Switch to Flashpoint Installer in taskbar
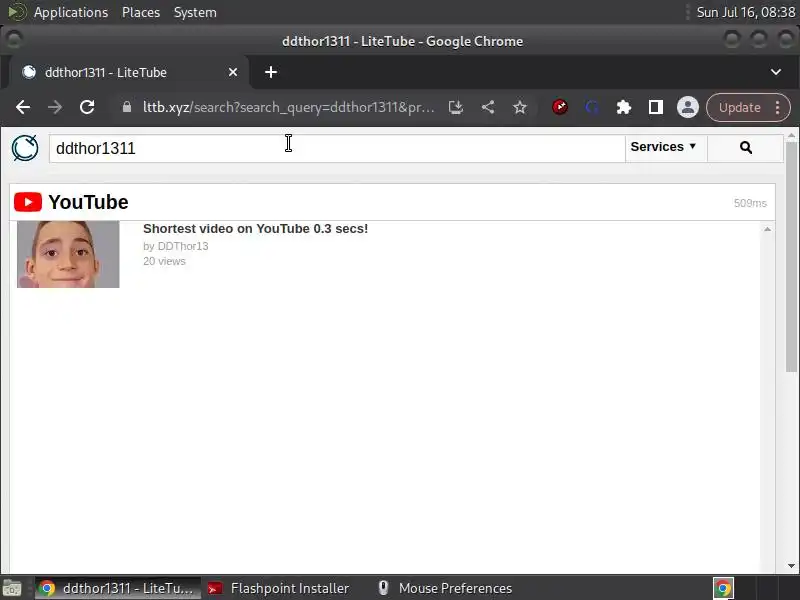This screenshot has width=800, height=600. pyautogui.click(x=279, y=588)
